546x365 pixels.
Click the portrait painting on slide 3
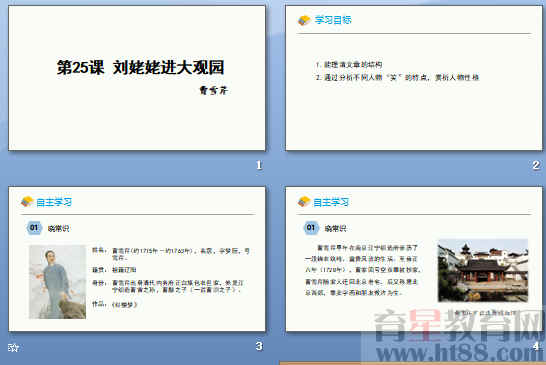tap(57, 282)
